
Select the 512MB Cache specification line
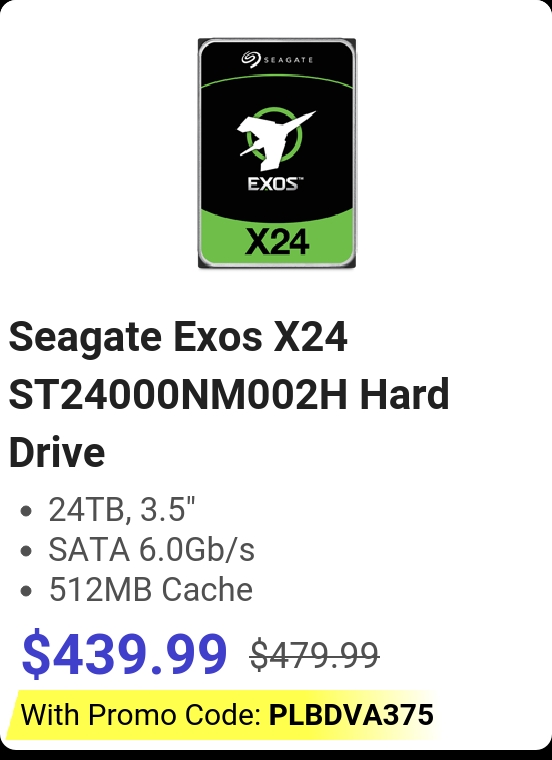click(151, 589)
